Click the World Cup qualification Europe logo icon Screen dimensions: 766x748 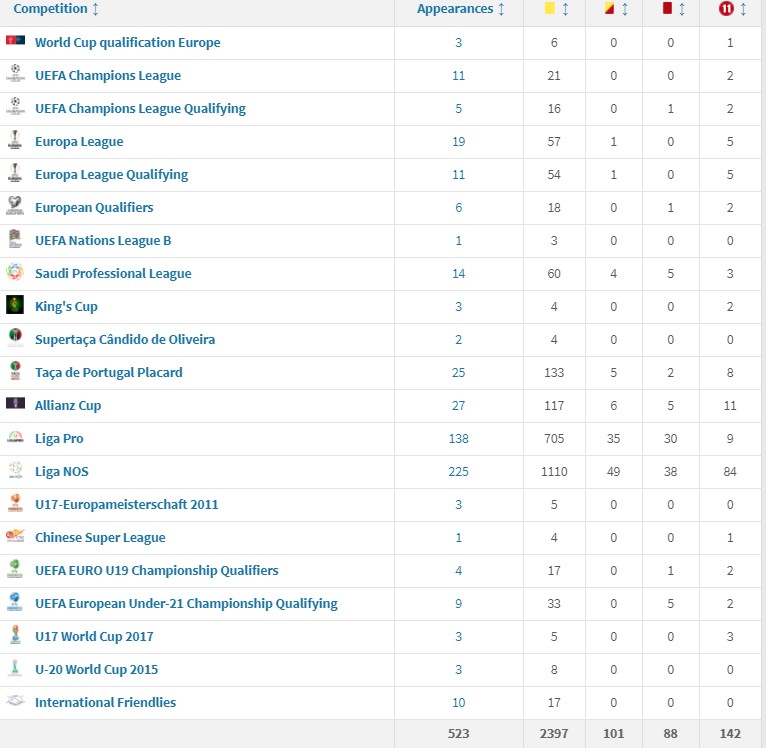15,40
